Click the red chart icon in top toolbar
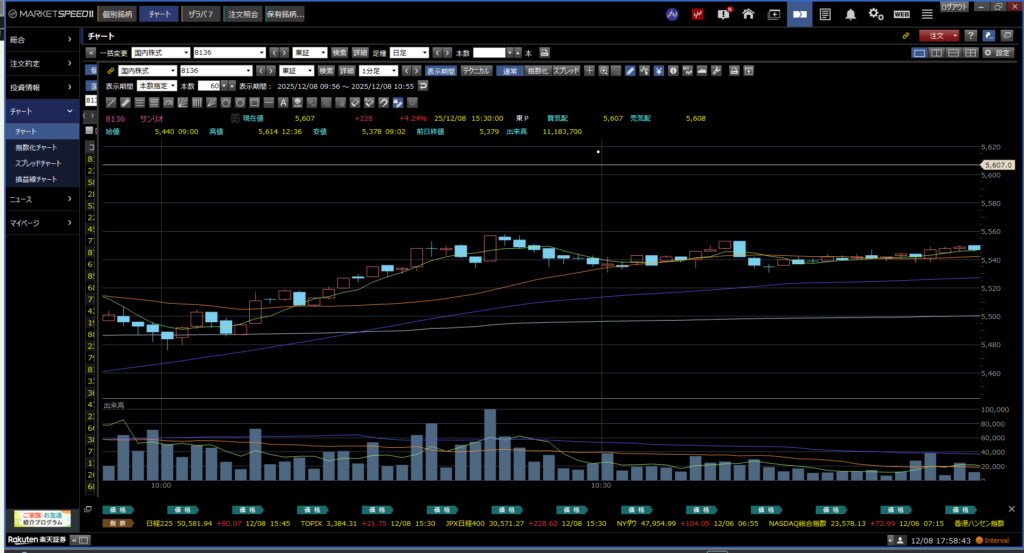The width and height of the screenshot is (1024, 553). click(698, 14)
